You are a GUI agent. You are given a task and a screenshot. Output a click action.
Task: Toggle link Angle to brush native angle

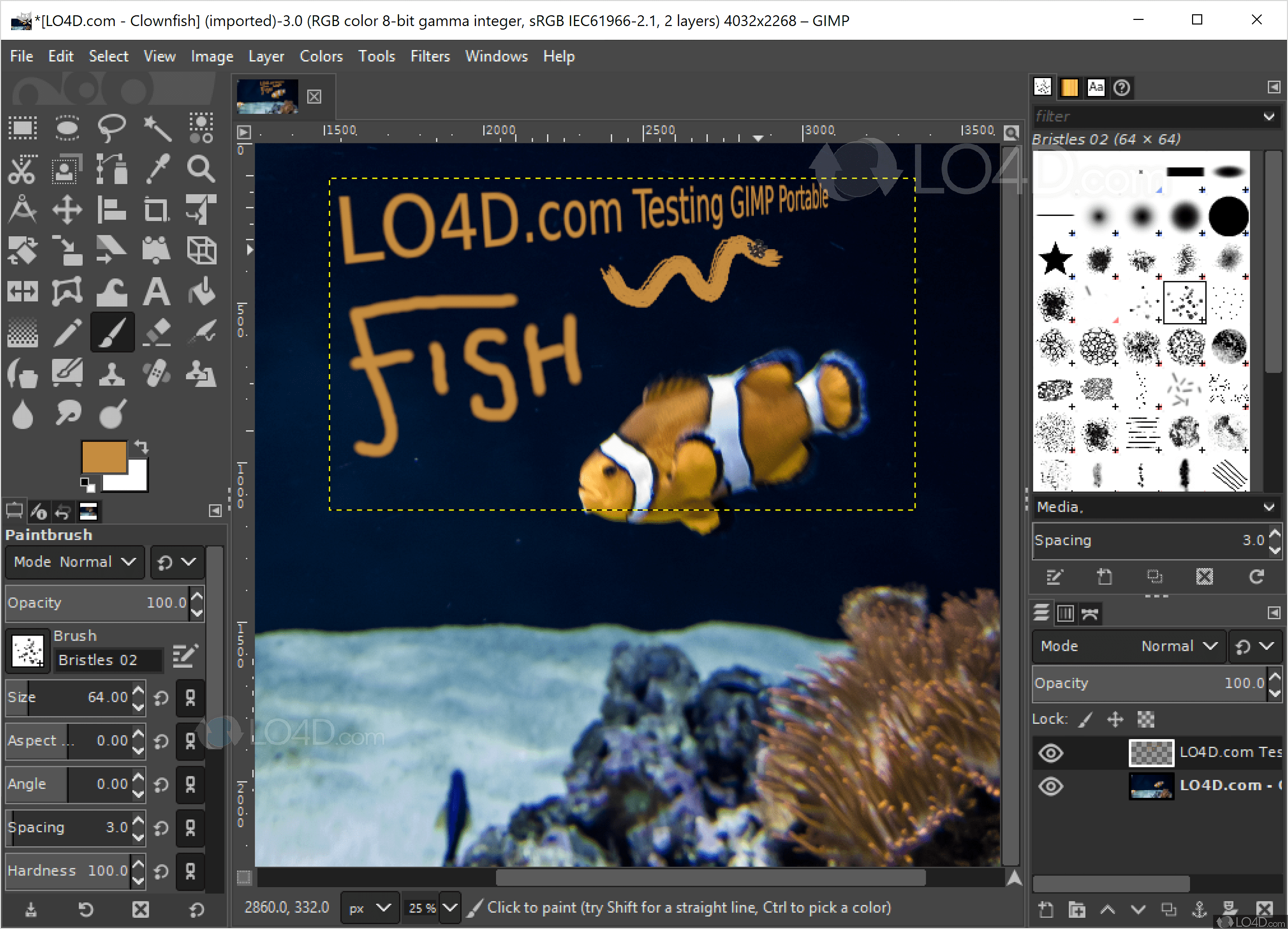pyautogui.click(x=190, y=784)
